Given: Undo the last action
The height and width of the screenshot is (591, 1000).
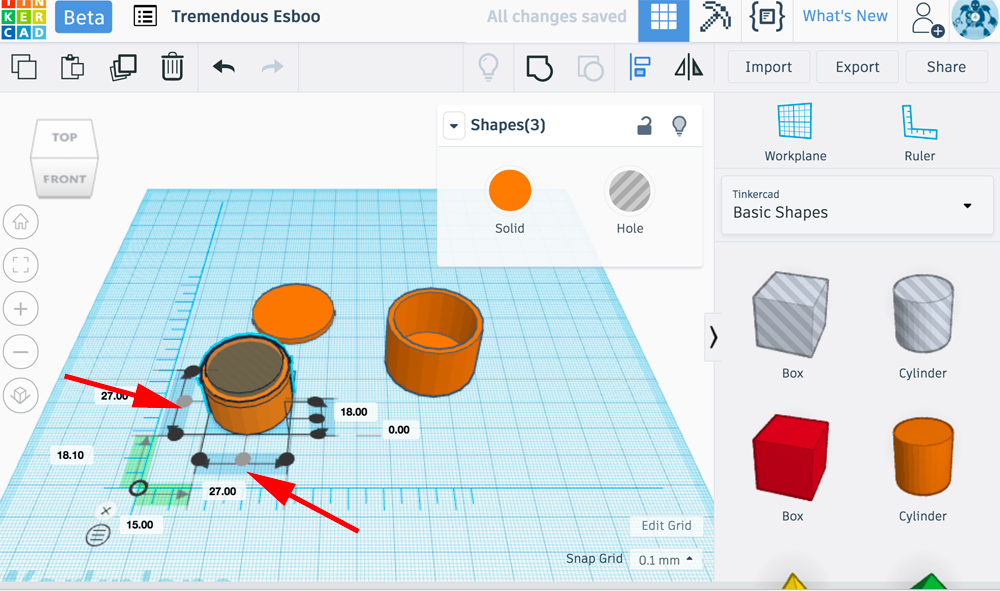Looking at the screenshot, I should click(x=224, y=66).
